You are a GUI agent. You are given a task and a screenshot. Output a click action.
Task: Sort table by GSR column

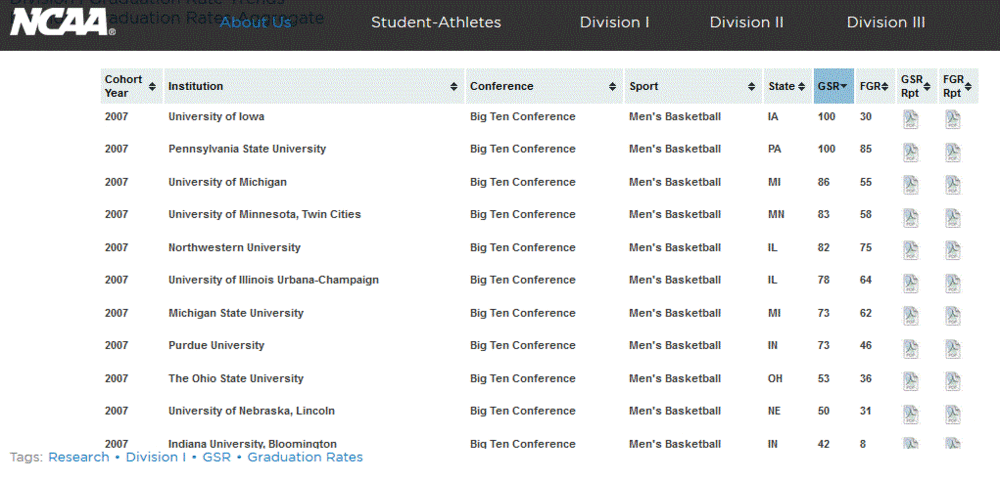click(x=834, y=86)
